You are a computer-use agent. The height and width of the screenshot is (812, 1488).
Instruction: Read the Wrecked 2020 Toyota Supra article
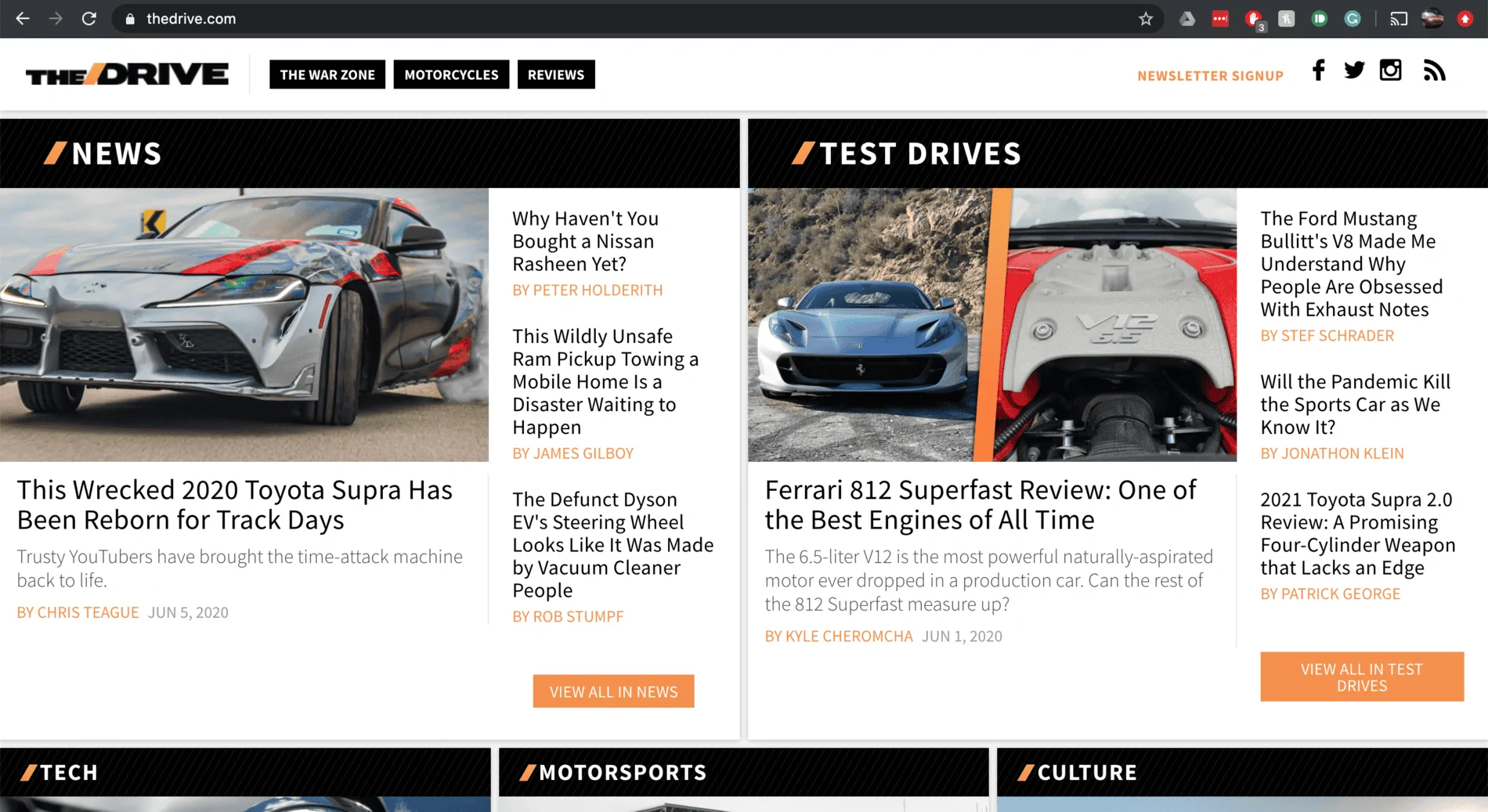(235, 505)
